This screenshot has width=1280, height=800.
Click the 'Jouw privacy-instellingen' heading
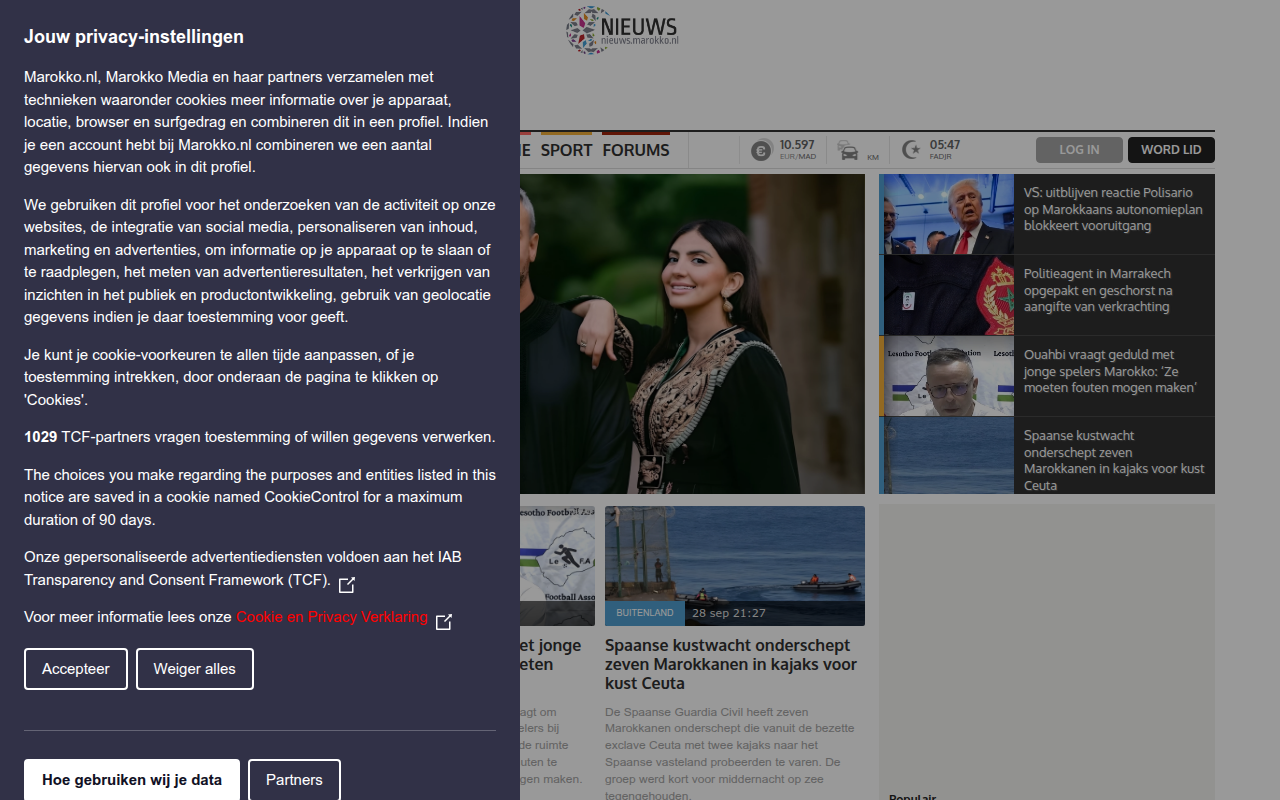click(x=134, y=37)
